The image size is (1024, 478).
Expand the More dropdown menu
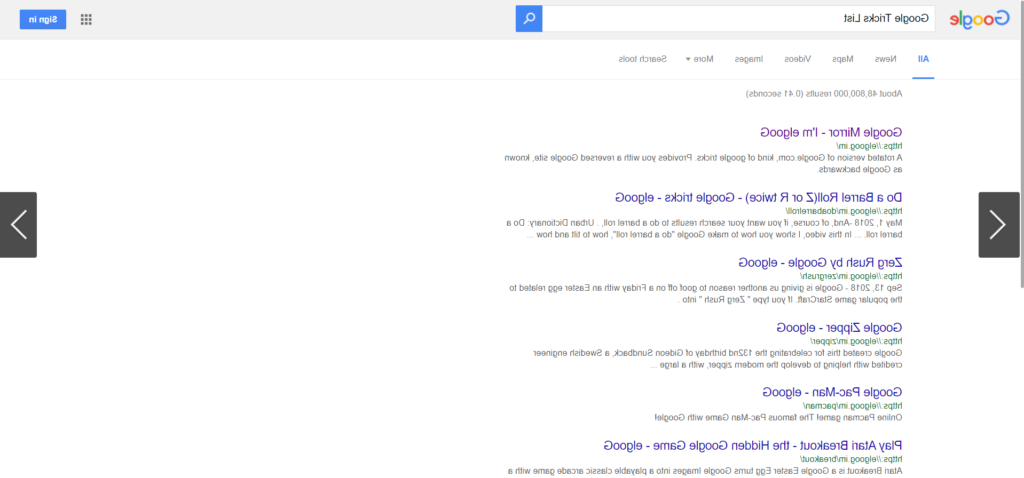699,59
